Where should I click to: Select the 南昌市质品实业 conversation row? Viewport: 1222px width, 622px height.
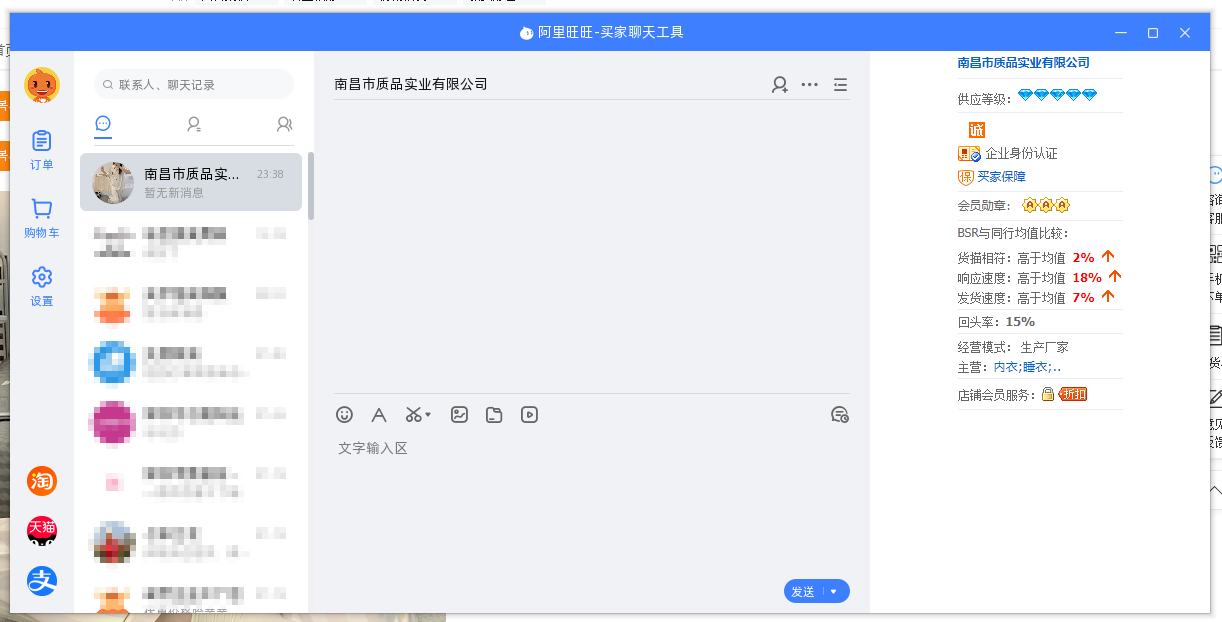click(x=191, y=182)
